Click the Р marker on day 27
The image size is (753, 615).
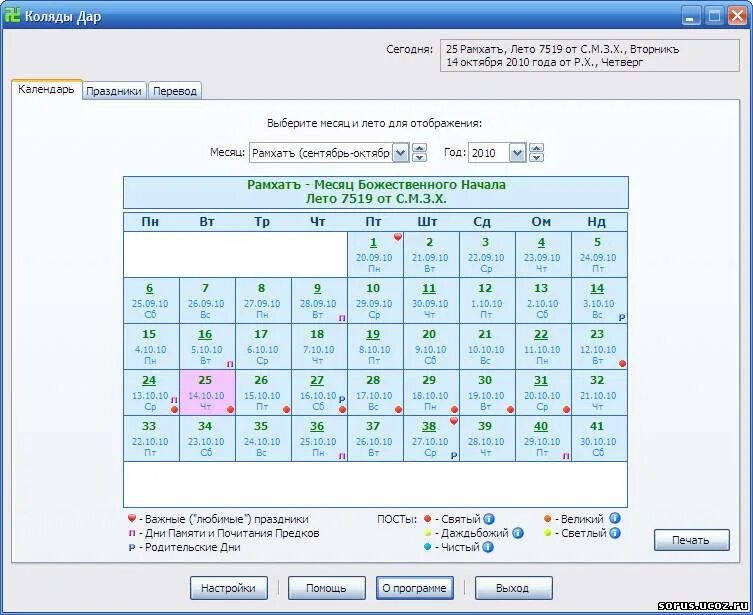(342, 399)
